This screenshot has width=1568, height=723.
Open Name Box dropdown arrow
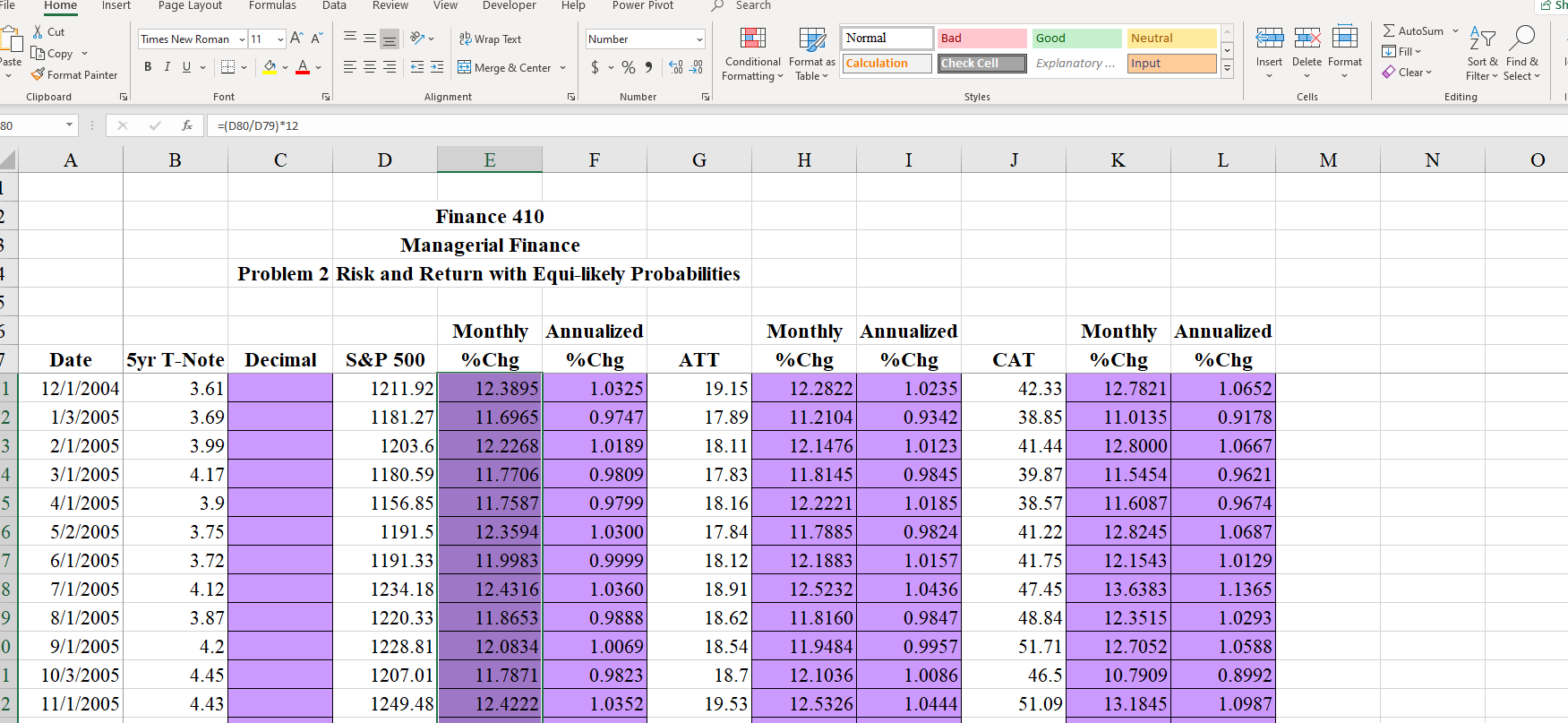(x=69, y=125)
